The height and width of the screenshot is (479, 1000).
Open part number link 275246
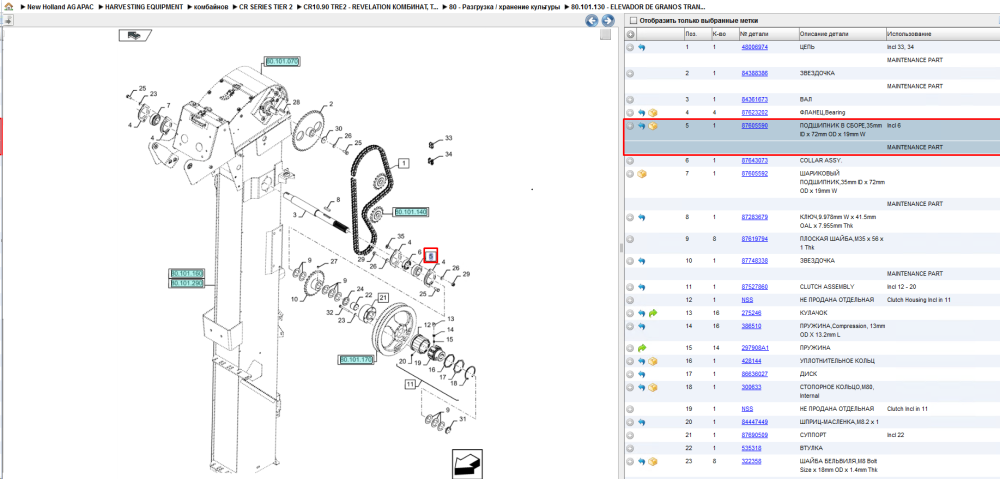tap(751, 313)
